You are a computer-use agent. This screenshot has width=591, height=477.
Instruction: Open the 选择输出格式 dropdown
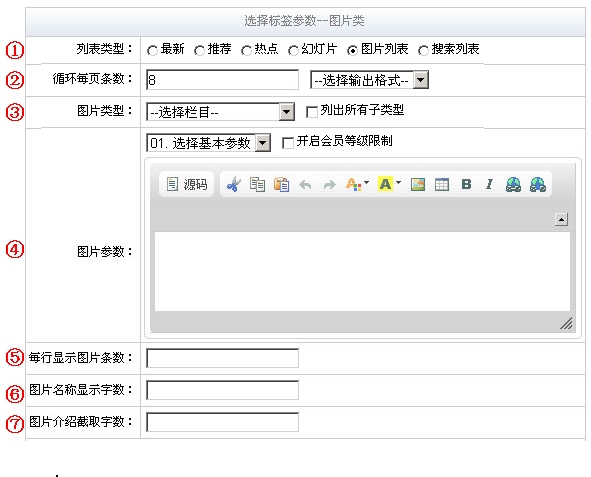369,80
